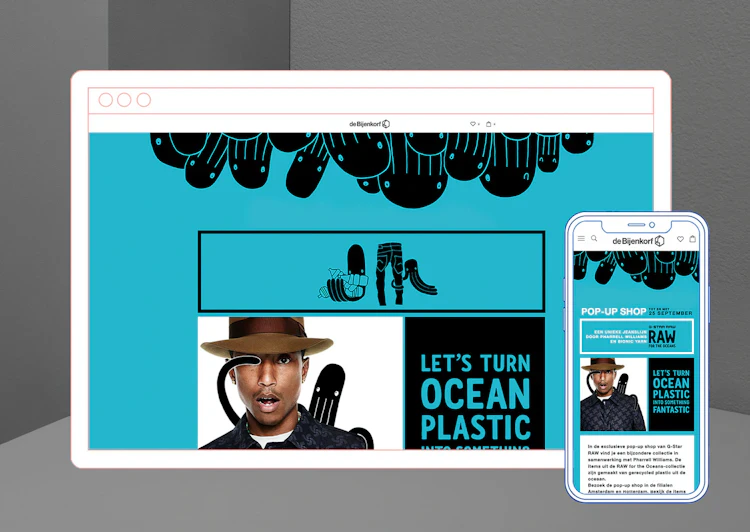Tap the Ocean Plastic Fantastic panel on phone
The height and width of the screenshot is (532, 750).
pos(671,394)
